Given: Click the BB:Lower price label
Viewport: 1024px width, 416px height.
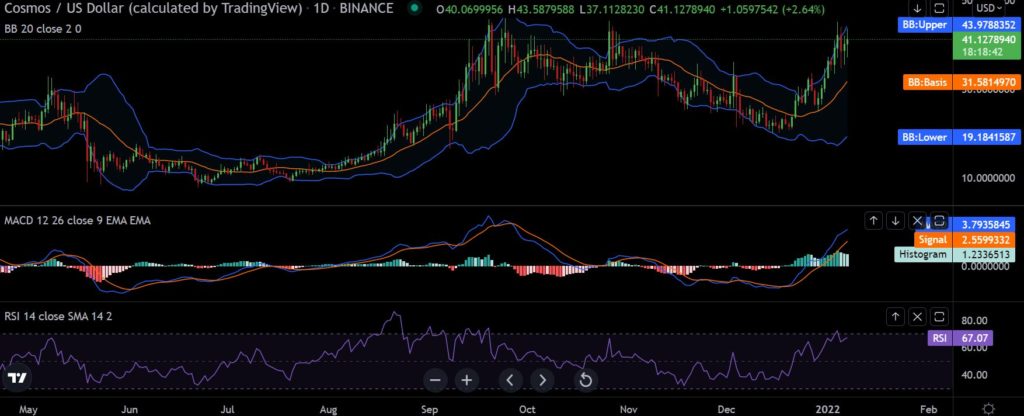Looking at the screenshot, I should point(958,137).
